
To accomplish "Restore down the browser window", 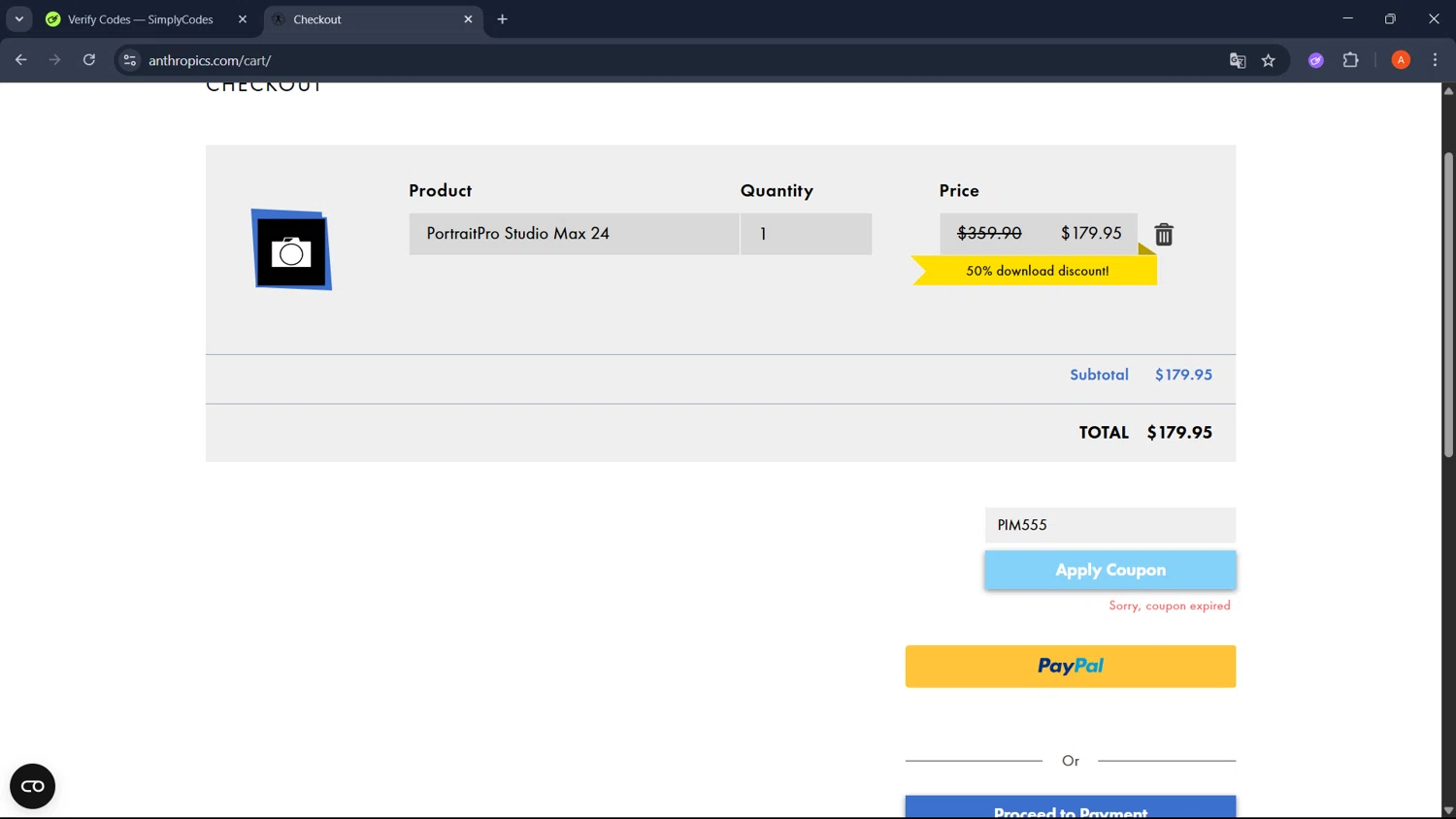I will [x=1390, y=19].
